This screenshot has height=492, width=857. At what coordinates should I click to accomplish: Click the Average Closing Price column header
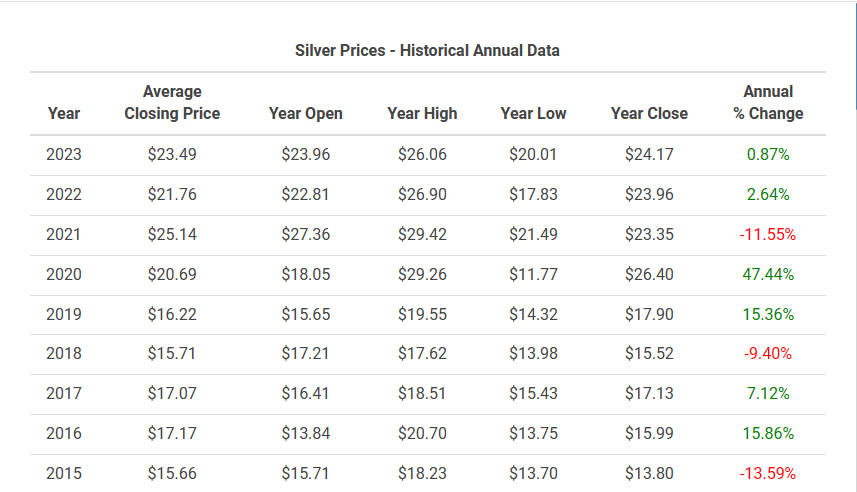[x=172, y=102]
